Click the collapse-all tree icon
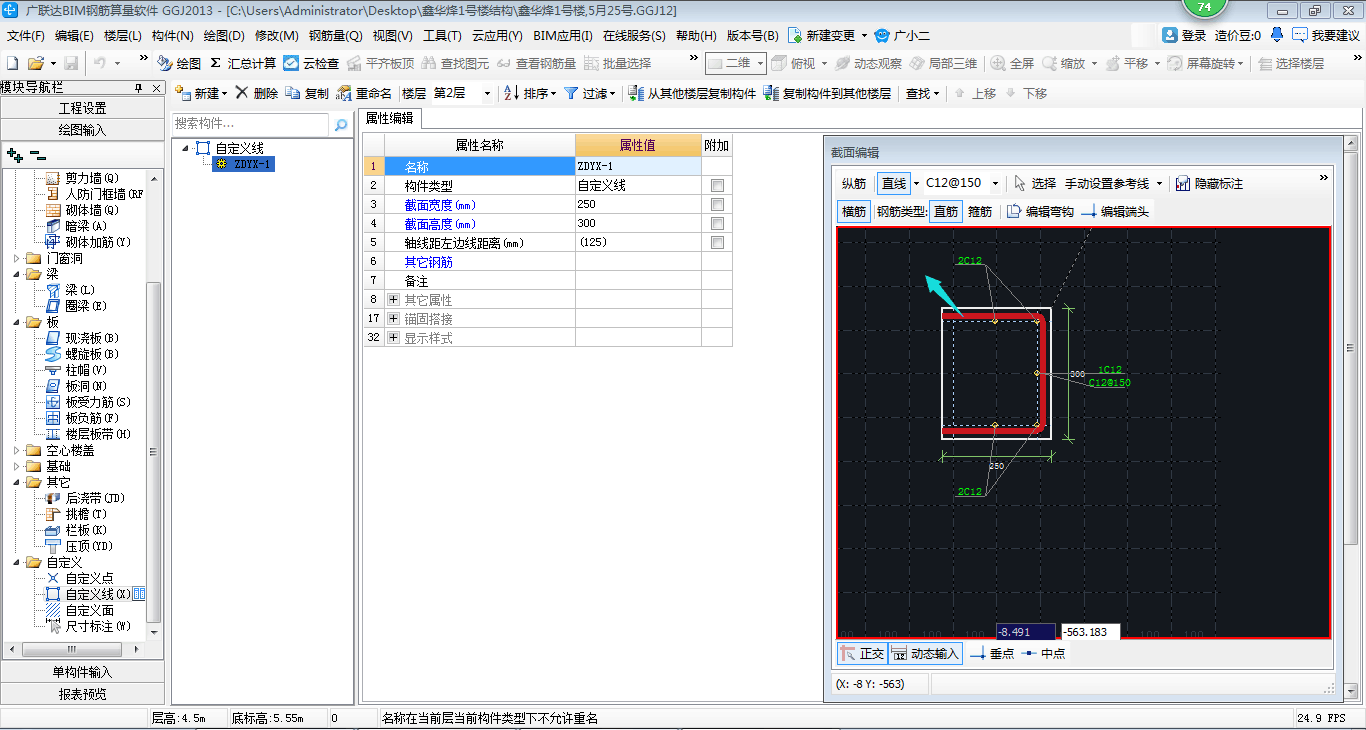Viewport: 1366px width, 730px height. [37, 155]
